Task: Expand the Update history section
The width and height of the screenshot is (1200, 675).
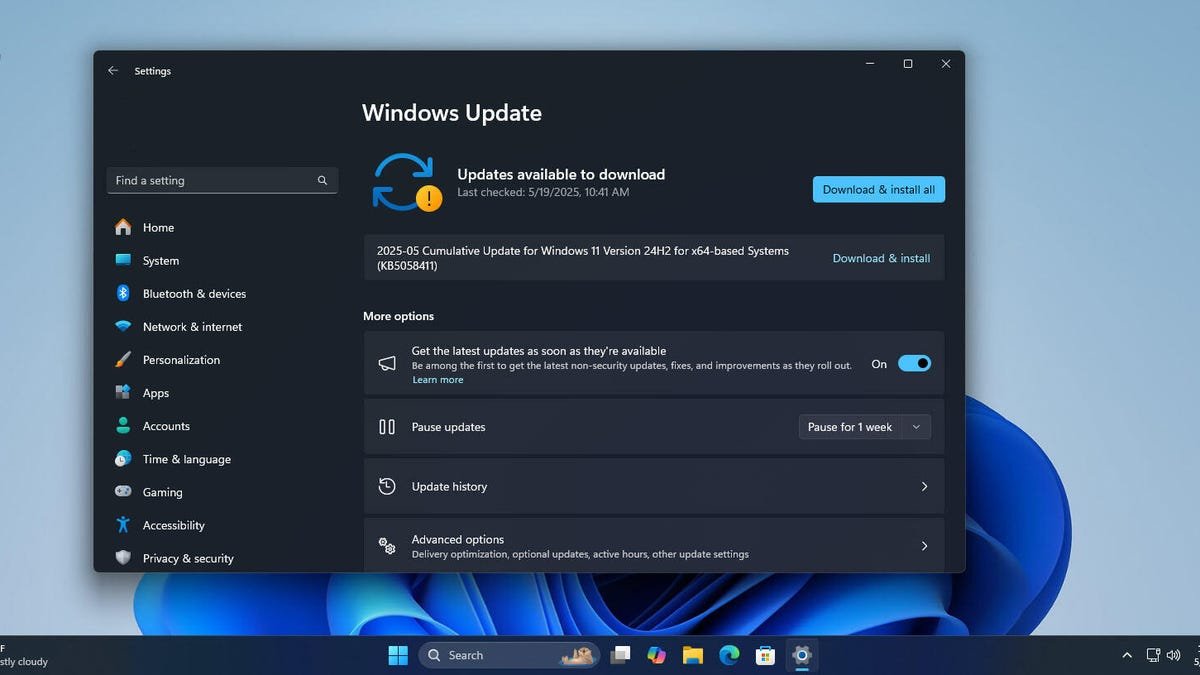Action: pyautogui.click(x=654, y=486)
